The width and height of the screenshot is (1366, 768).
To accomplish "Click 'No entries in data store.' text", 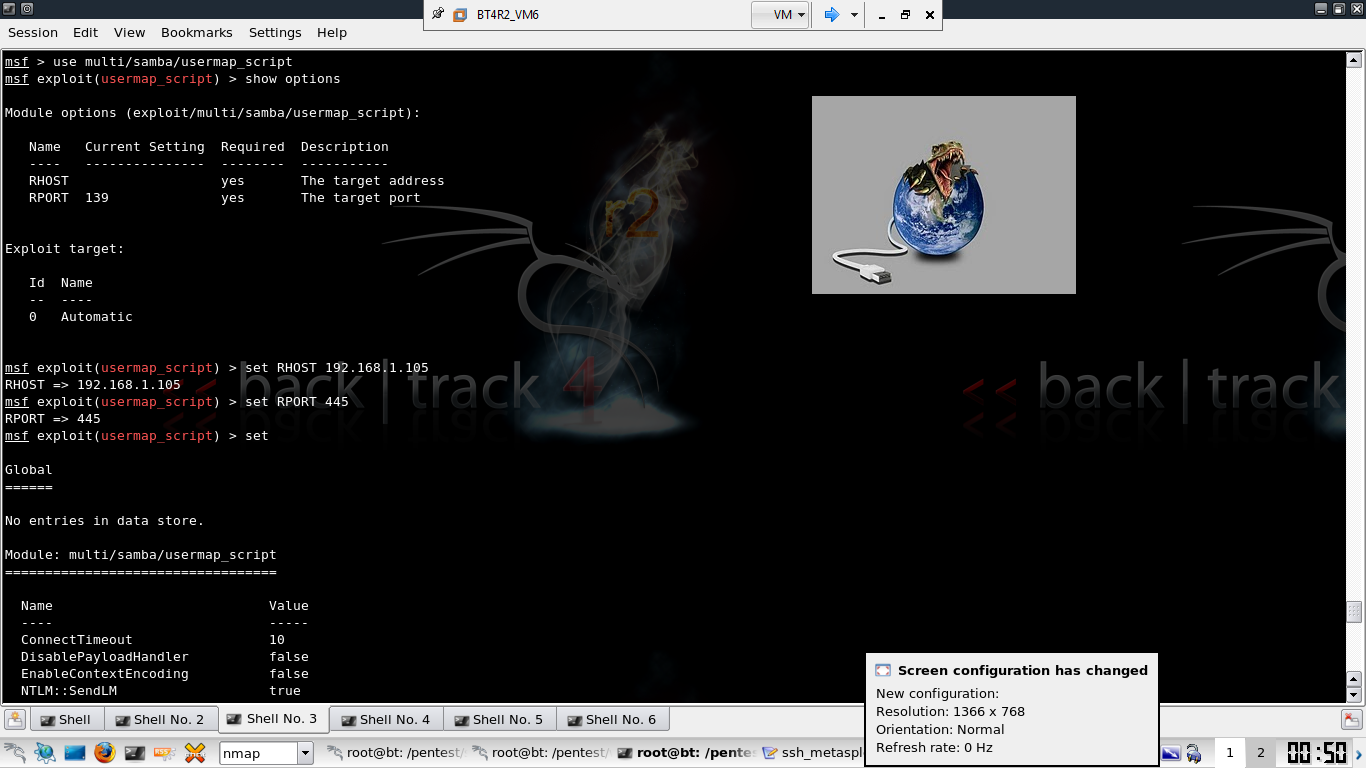I will [104, 520].
